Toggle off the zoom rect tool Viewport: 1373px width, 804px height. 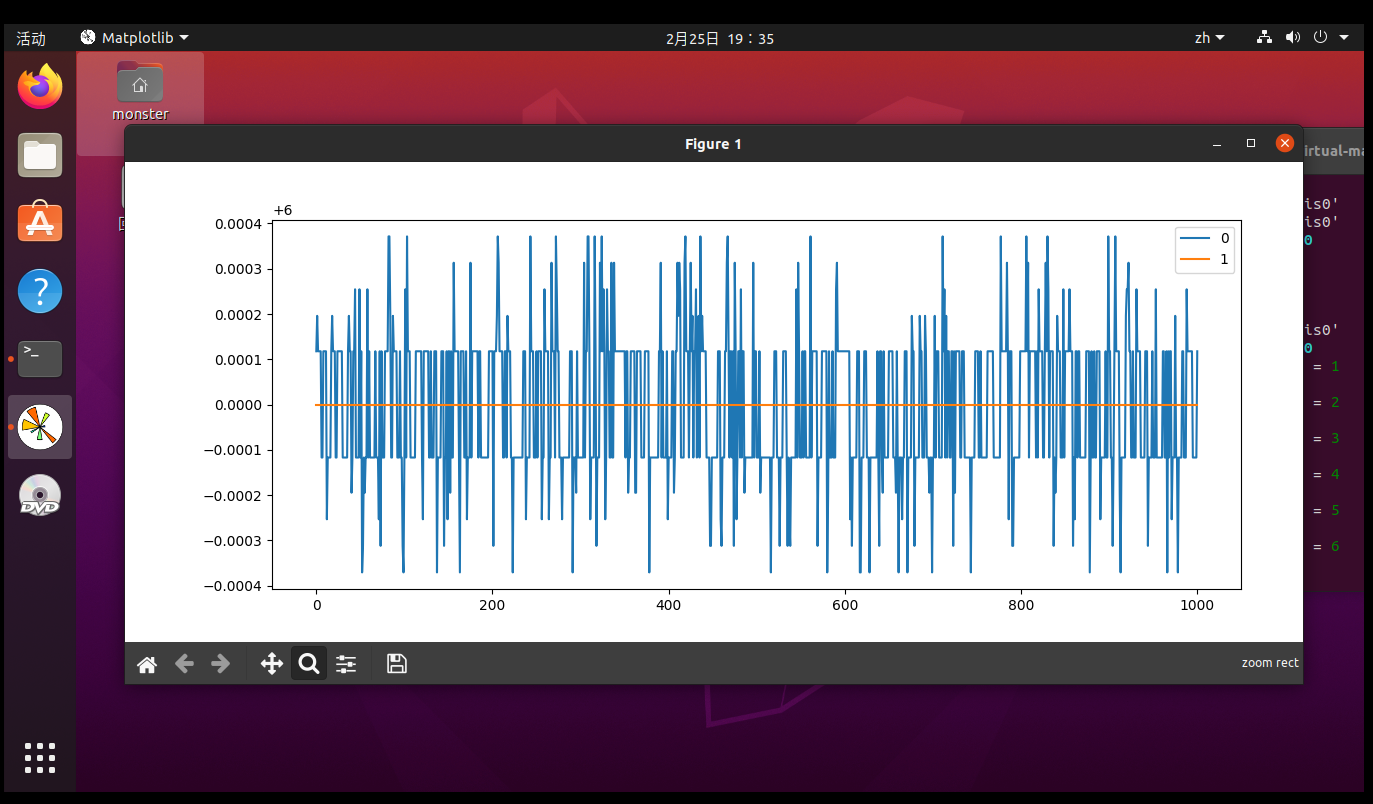308,663
